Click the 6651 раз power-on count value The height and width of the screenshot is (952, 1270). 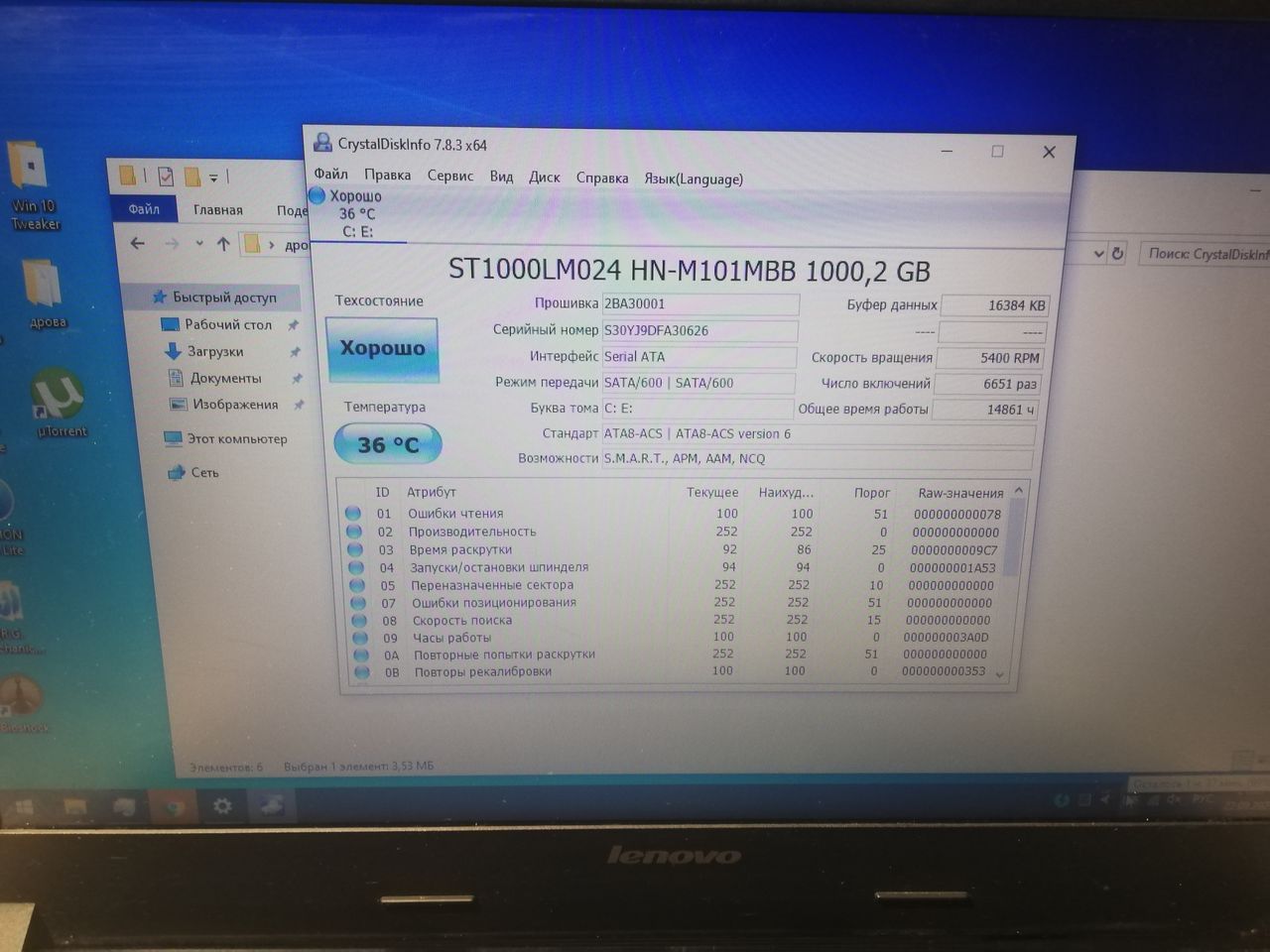(988, 384)
